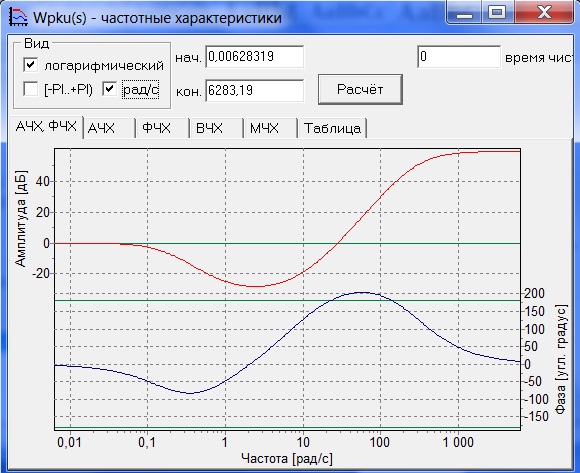This screenshot has height=473, width=580.
Task: Open the ФЧХ tab
Action: [x=162, y=129]
